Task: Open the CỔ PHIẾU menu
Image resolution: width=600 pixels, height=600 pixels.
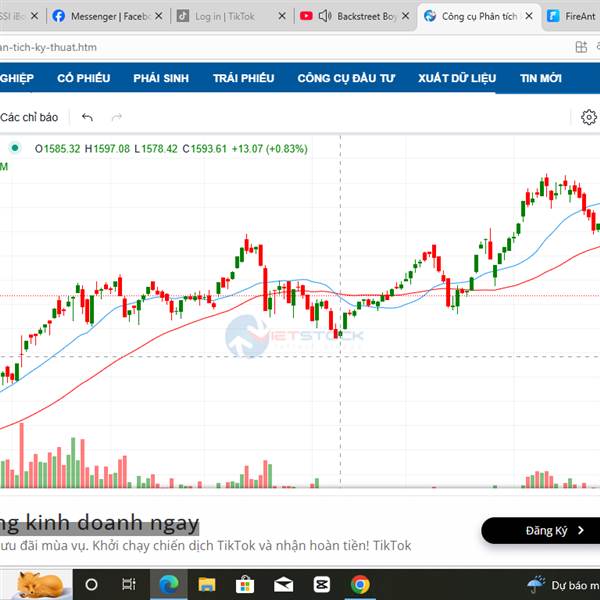Action: click(x=84, y=78)
